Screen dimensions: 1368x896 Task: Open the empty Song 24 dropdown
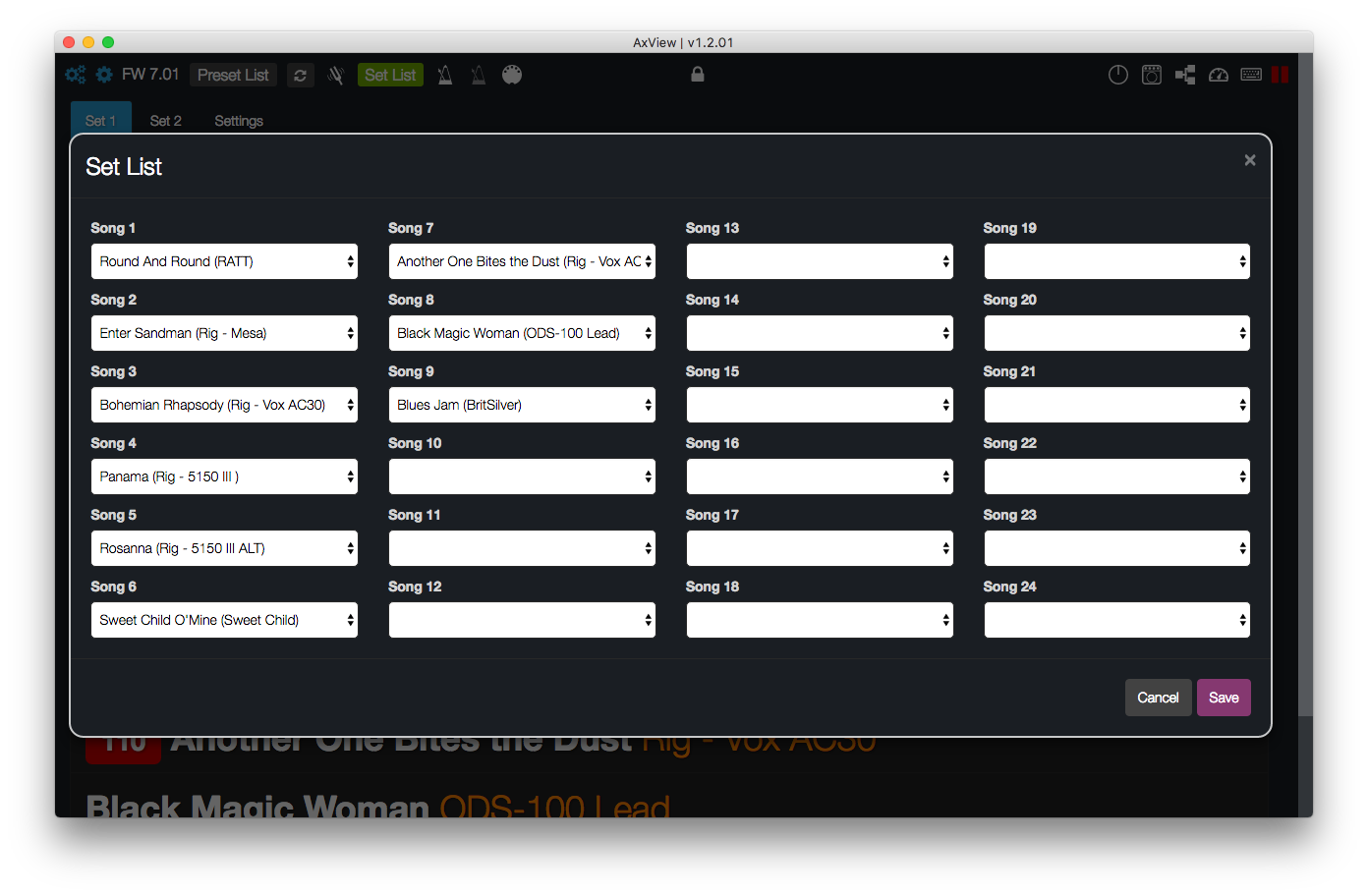(1117, 620)
